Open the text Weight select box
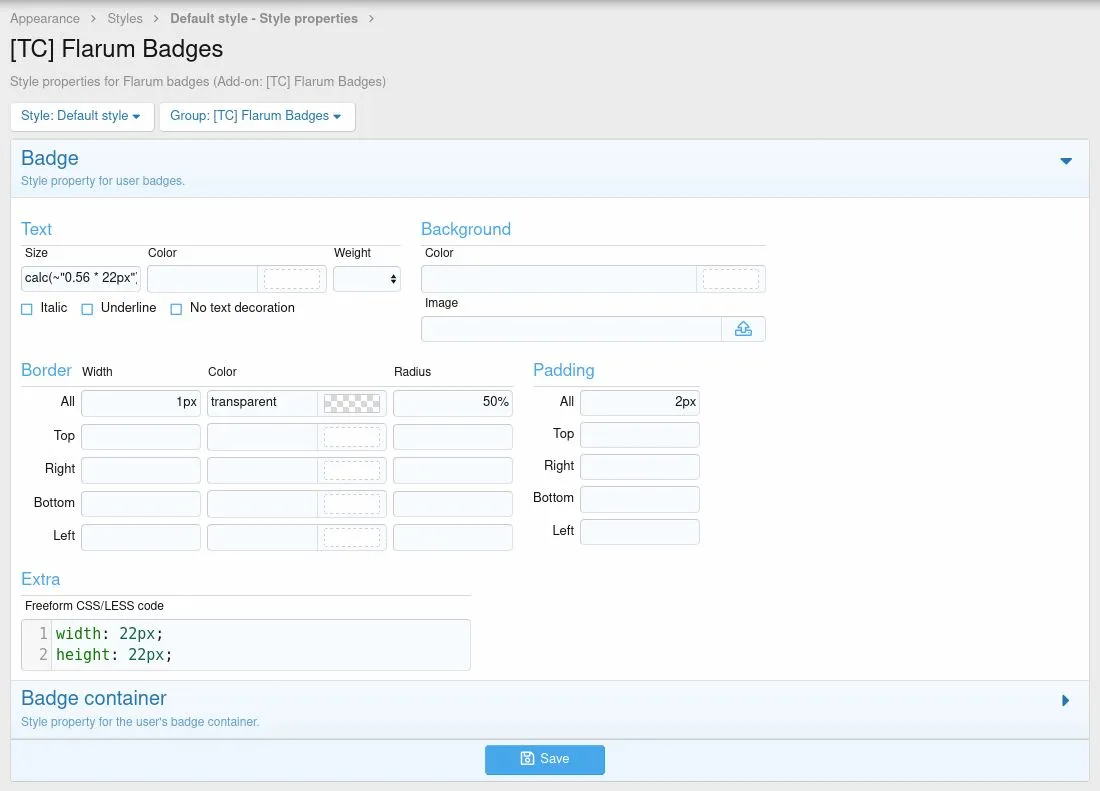 [x=366, y=279]
